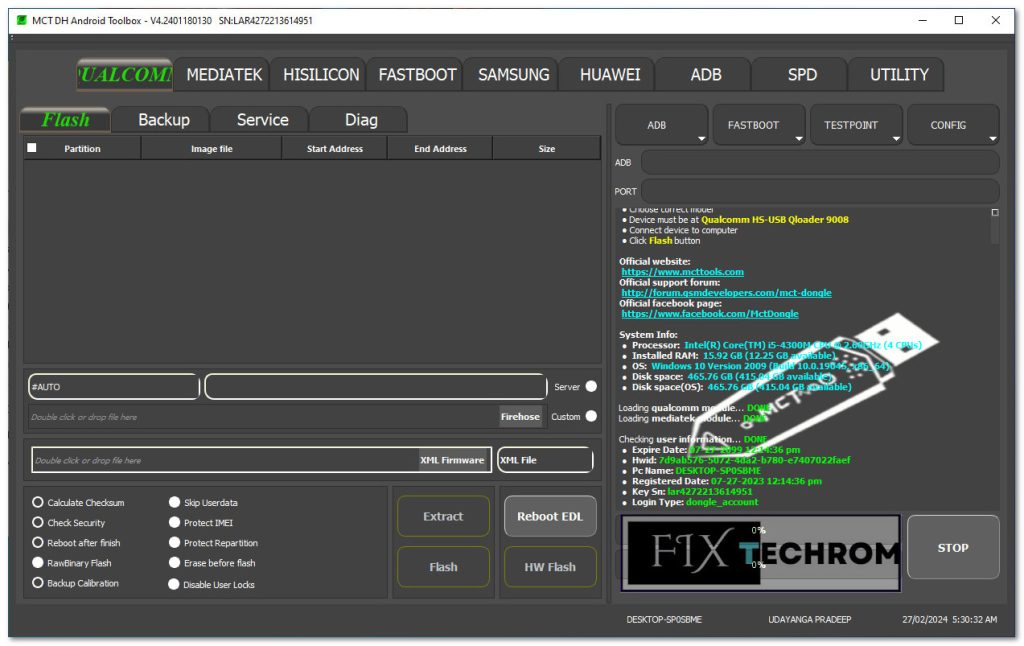Click the XML Firmware file drop field

pos(225,460)
